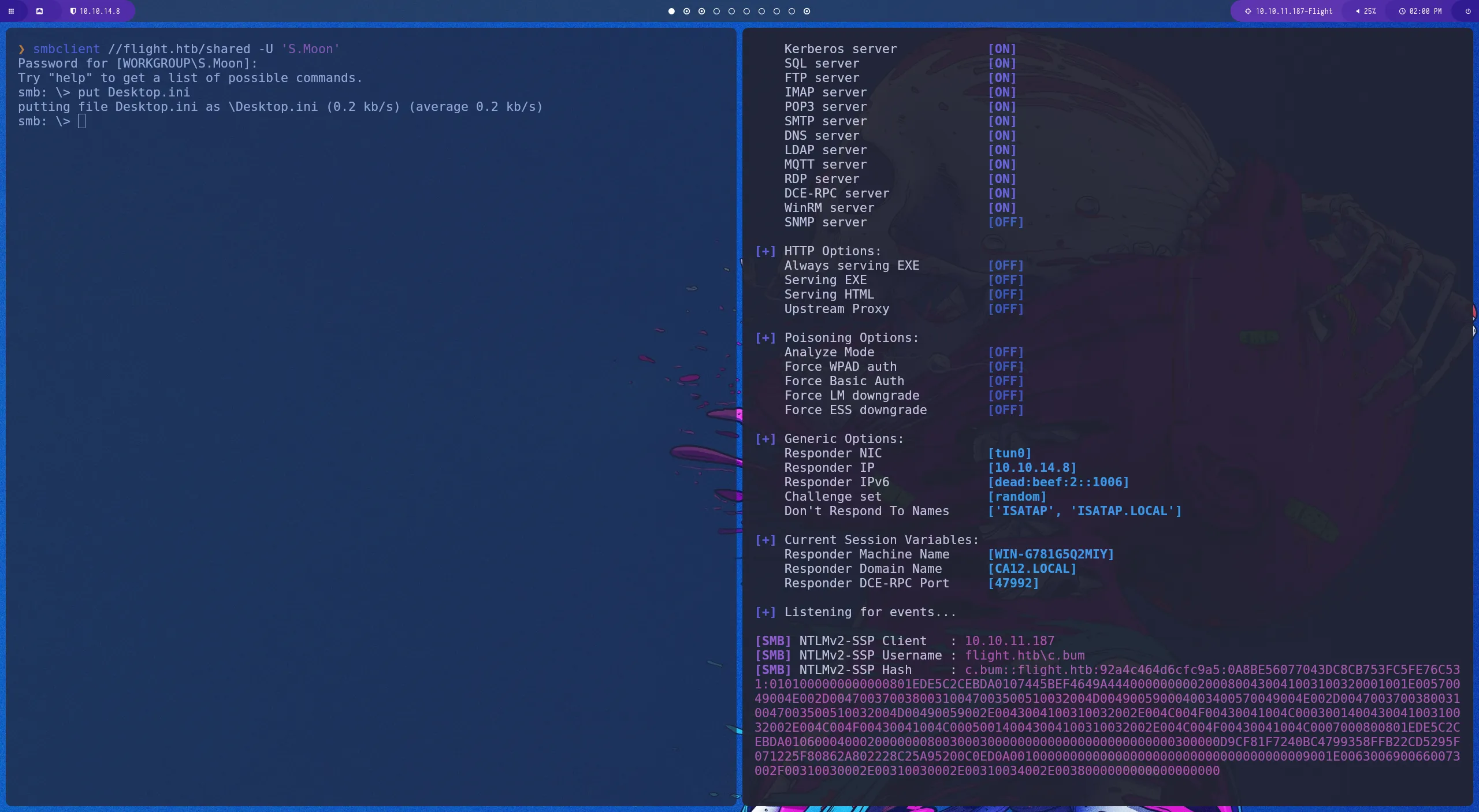Click the NTLMv2-SSP client IP 10.10.11.187

click(1009, 641)
